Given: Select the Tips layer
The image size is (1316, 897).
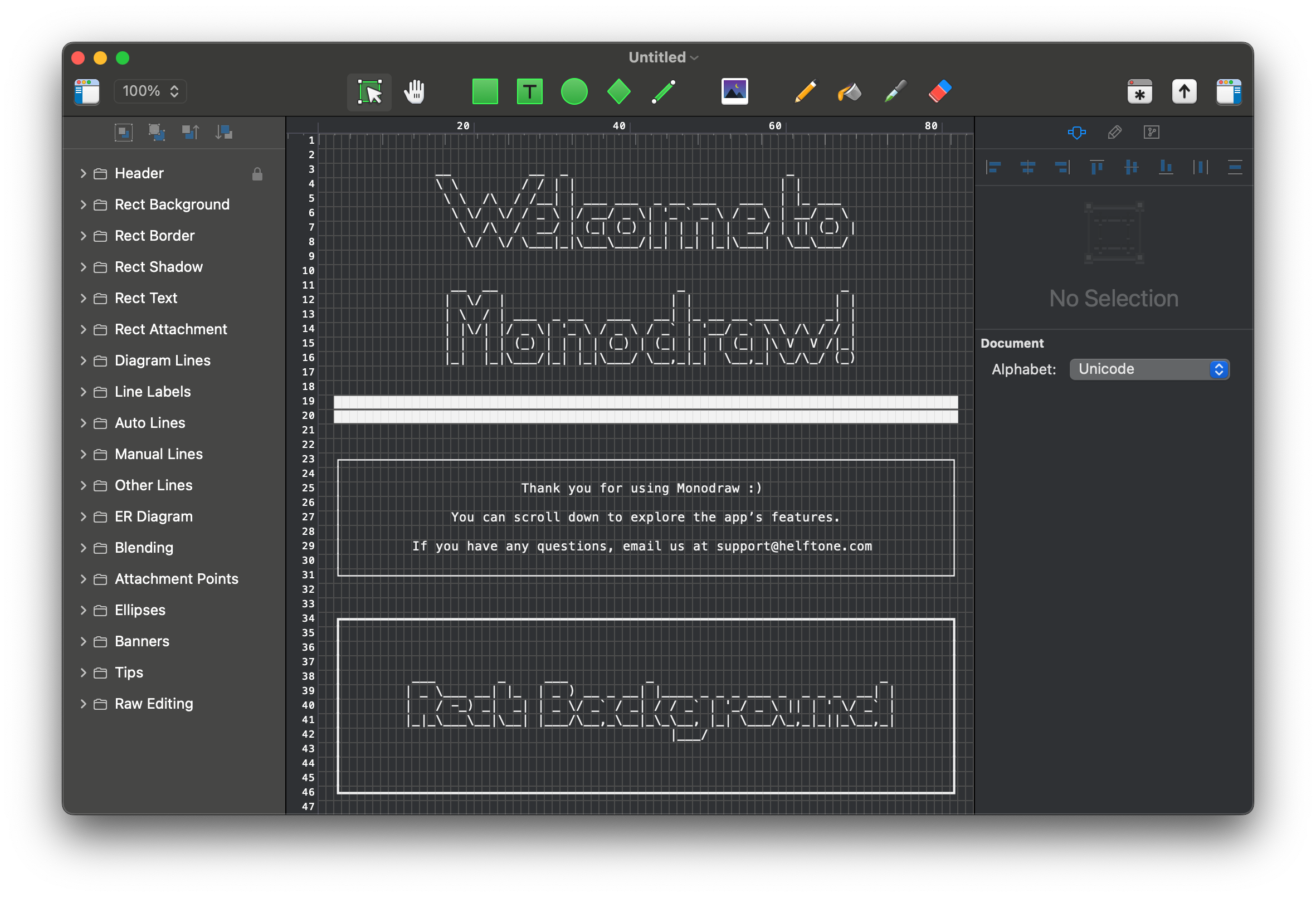Looking at the screenshot, I should (174, 672).
